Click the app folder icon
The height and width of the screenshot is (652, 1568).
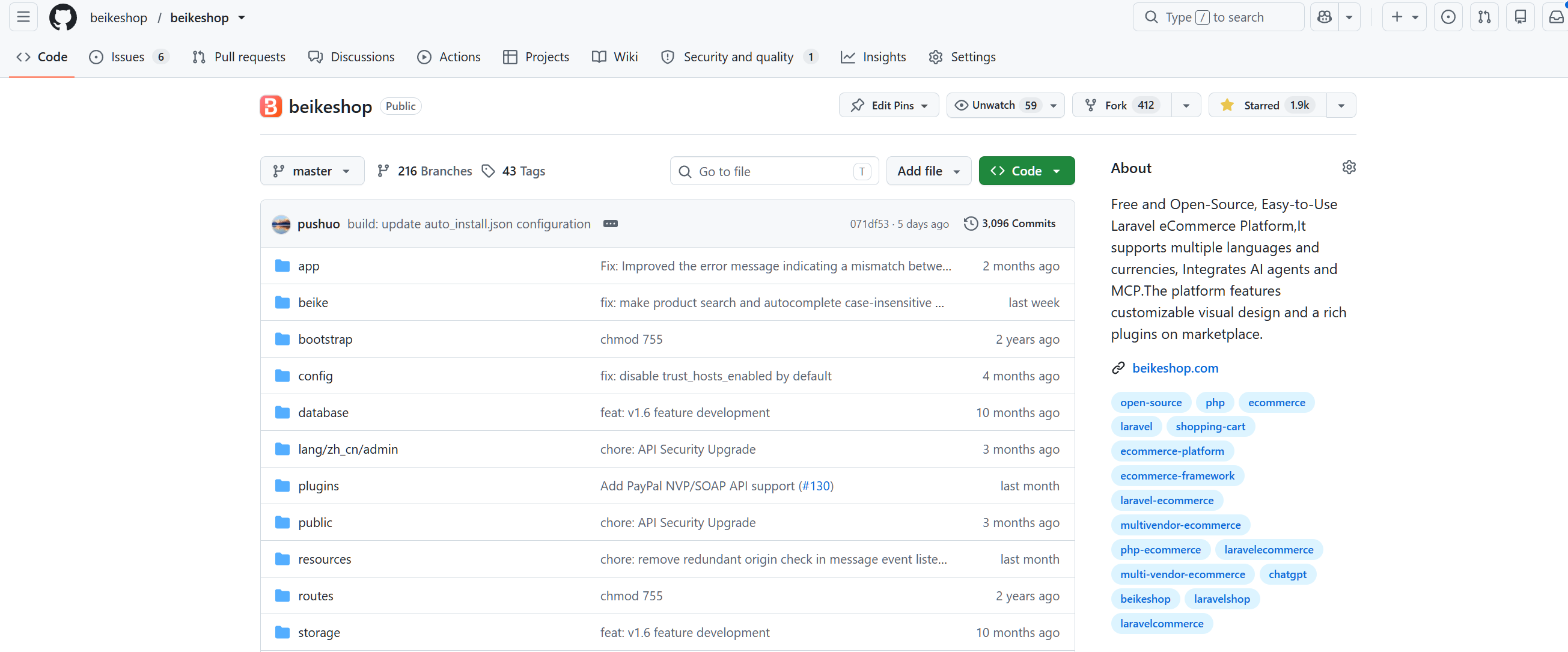[282, 266]
